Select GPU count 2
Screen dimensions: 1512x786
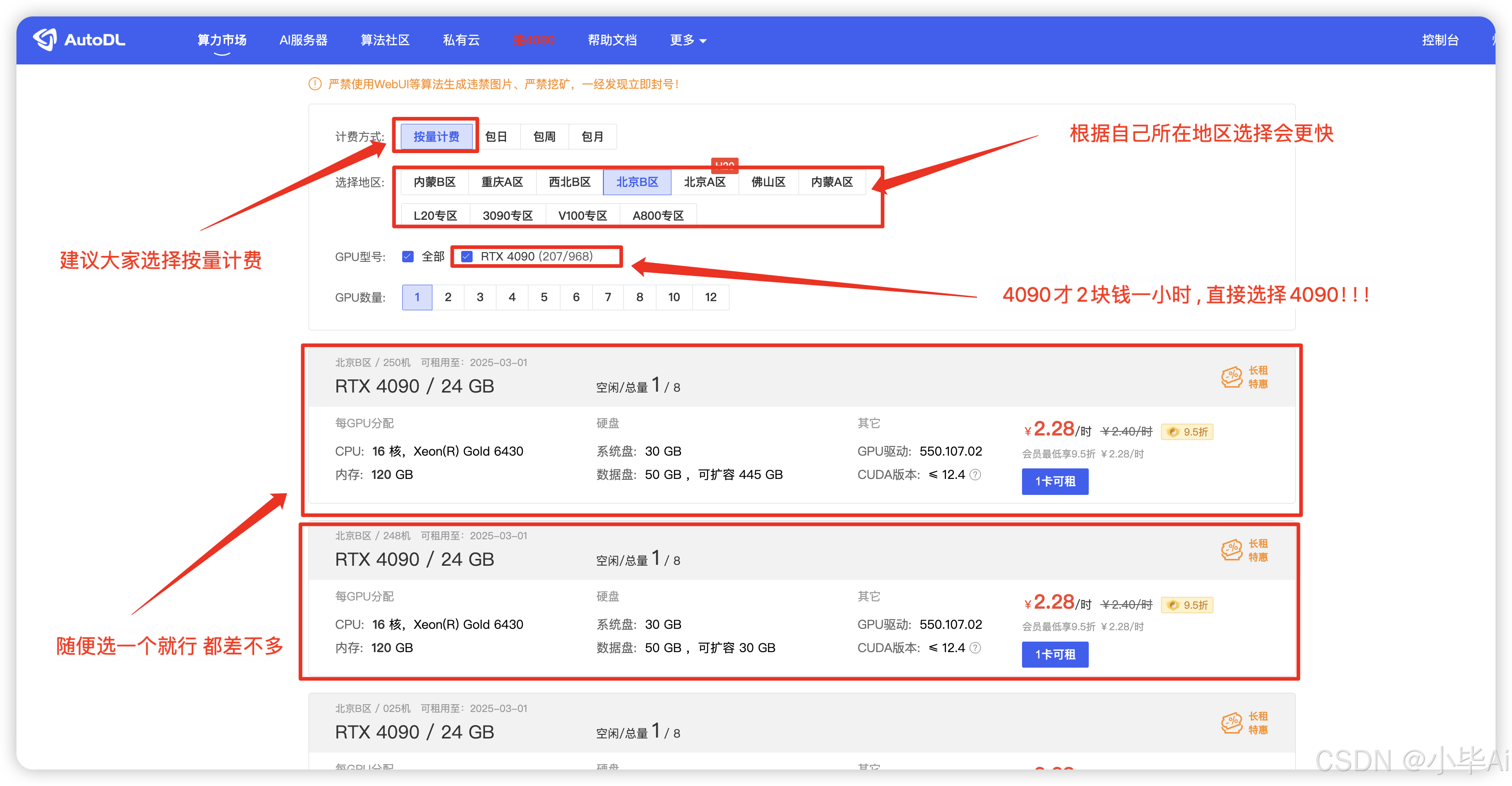point(448,297)
